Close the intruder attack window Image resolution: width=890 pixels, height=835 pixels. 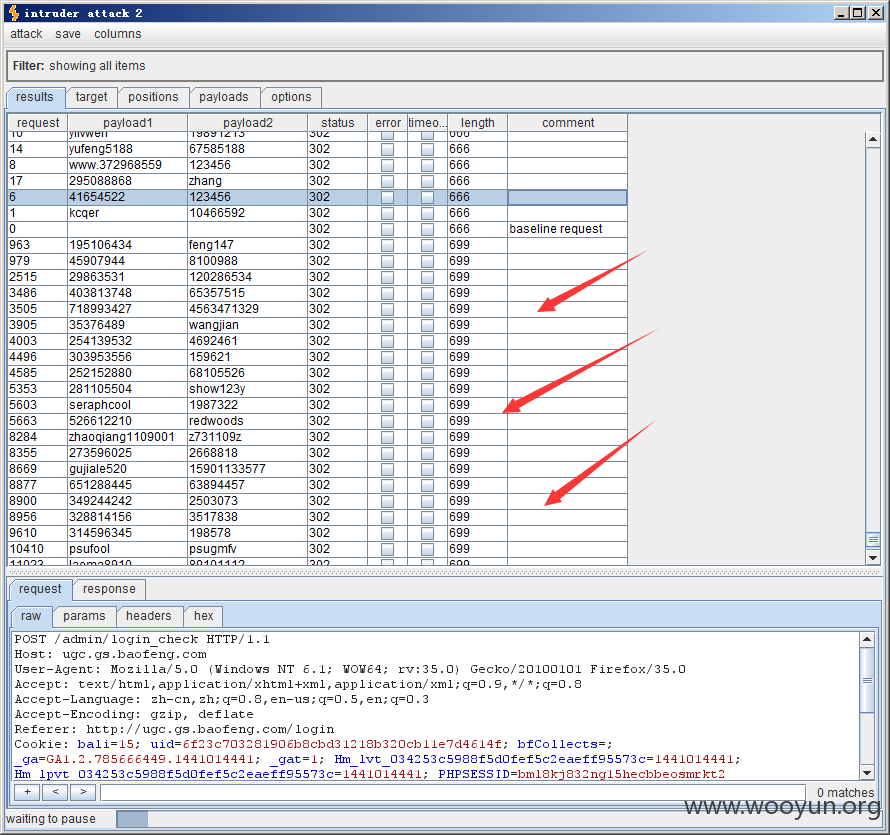point(875,12)
